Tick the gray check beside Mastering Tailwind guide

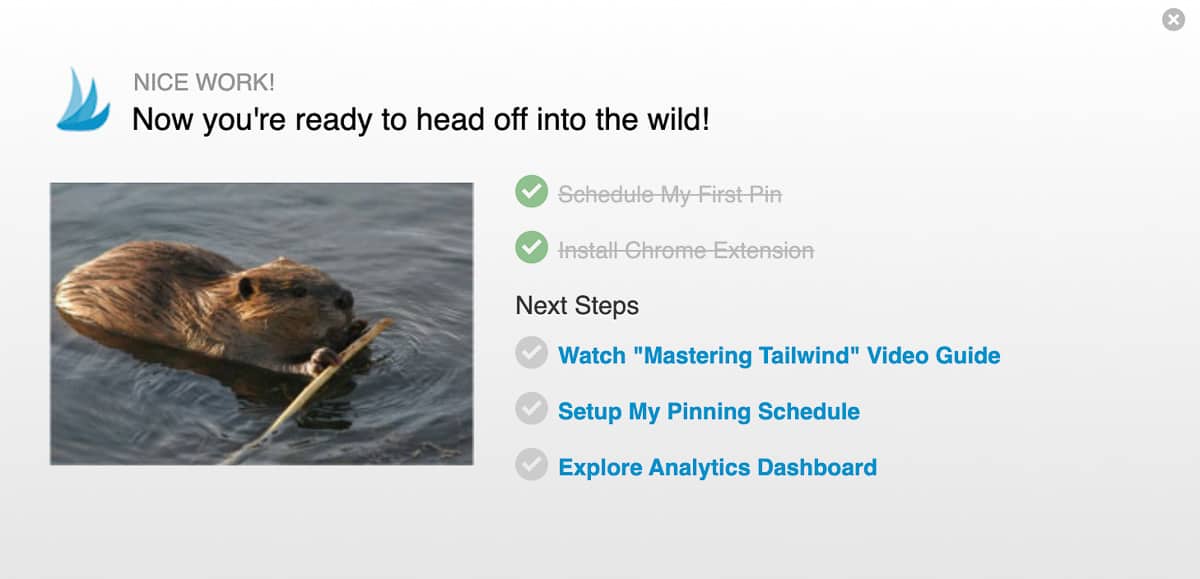click(x=531, y=353)
